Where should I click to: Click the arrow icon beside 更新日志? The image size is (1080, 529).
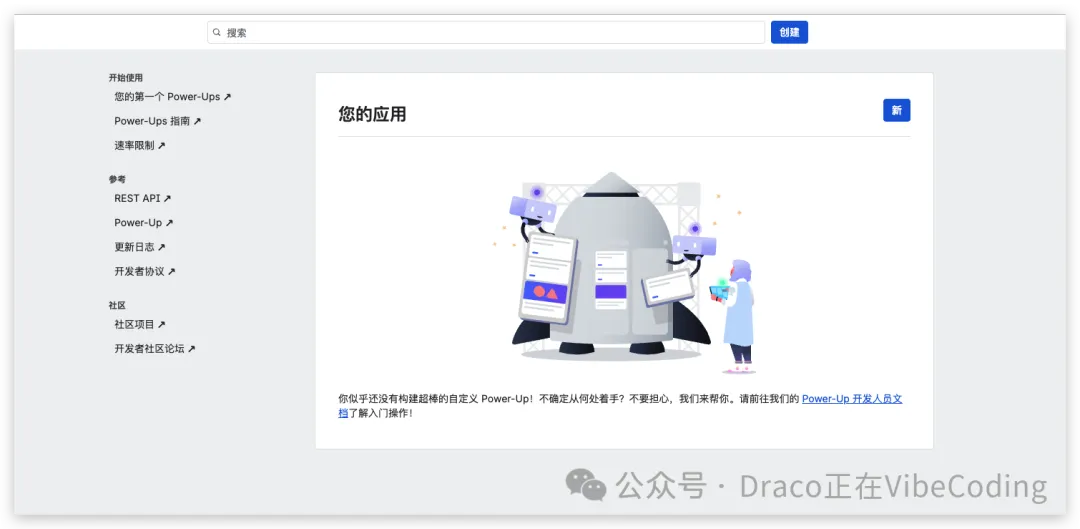click(x=162, y=247)
